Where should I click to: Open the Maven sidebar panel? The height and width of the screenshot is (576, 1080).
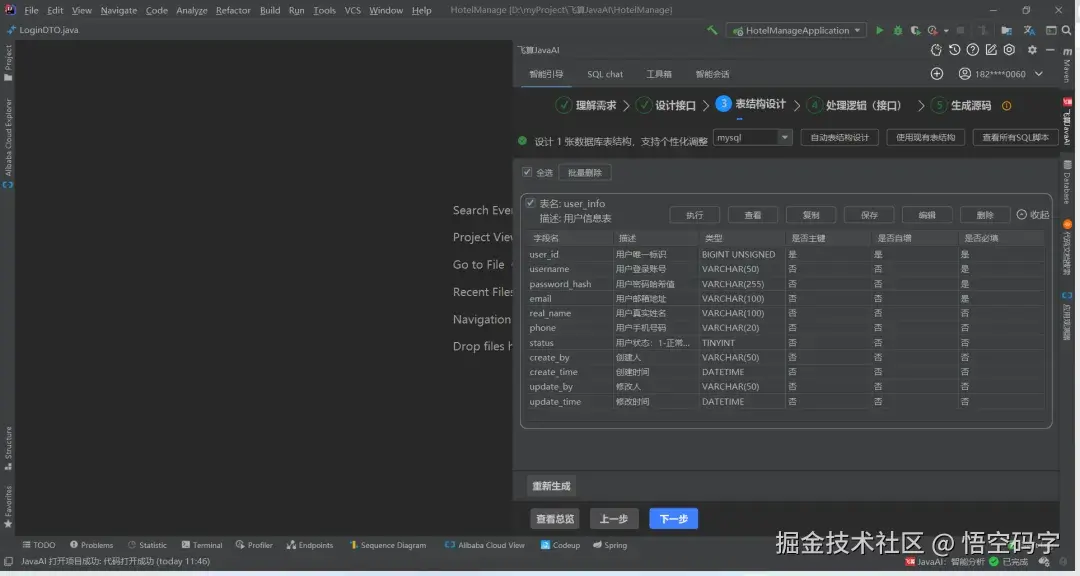[1071, 64]
